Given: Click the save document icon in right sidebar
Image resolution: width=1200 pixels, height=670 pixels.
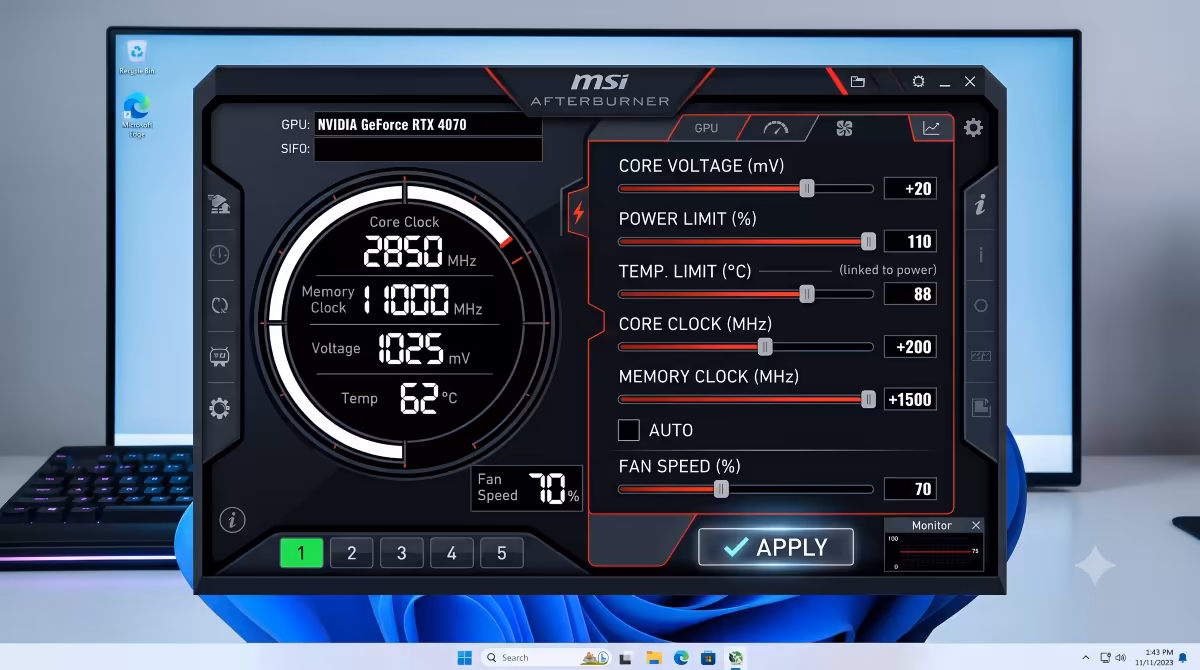Looking at the screenshot, I should pos(980,407).
